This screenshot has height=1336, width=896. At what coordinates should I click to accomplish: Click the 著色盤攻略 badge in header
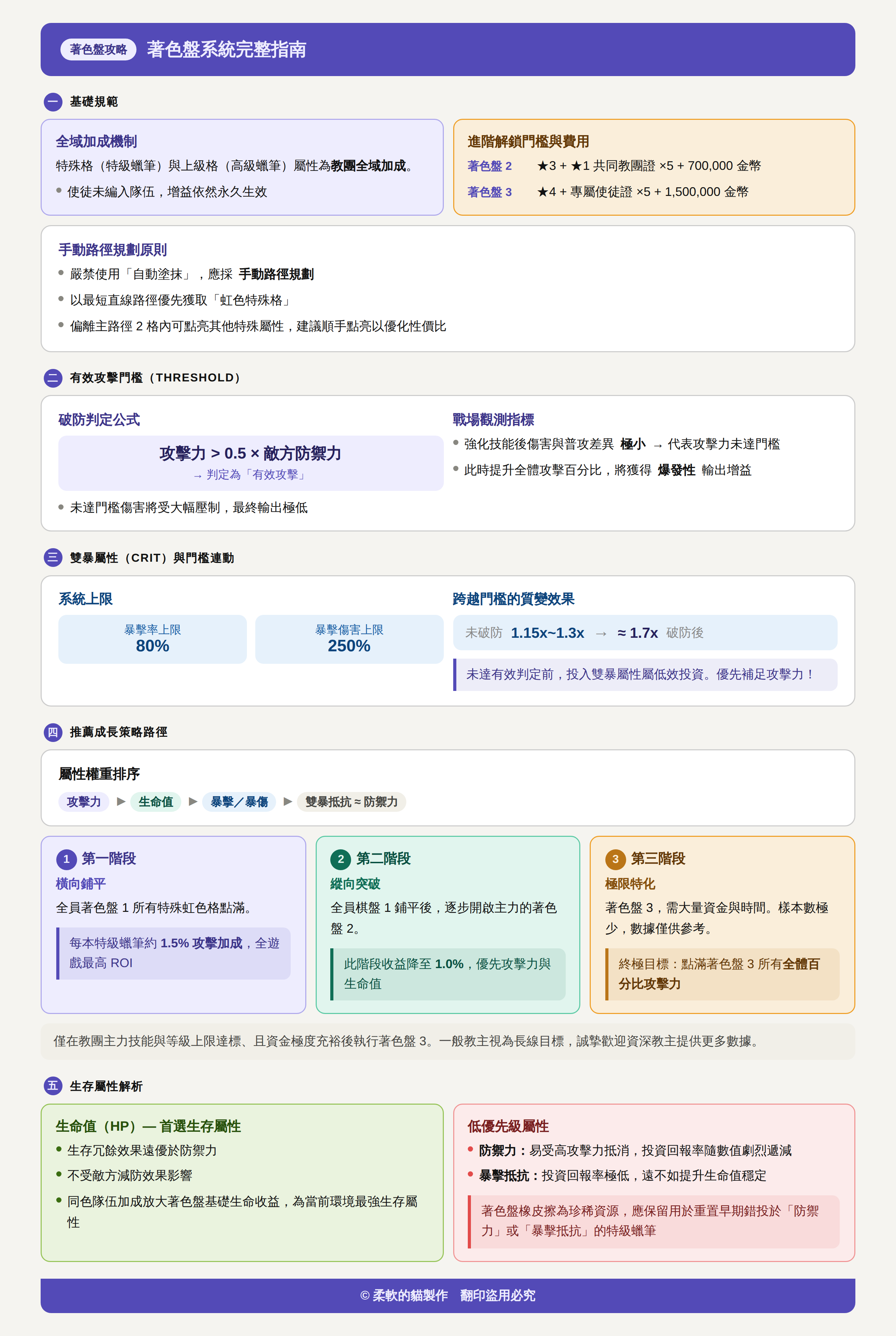98,50
